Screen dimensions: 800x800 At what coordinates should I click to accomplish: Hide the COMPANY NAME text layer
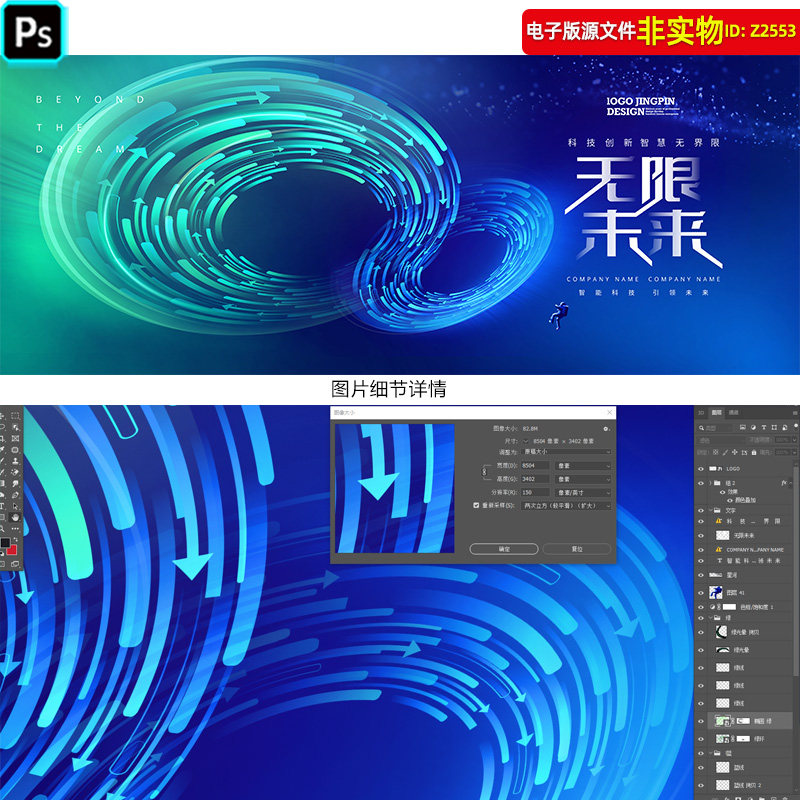(701, 549)
